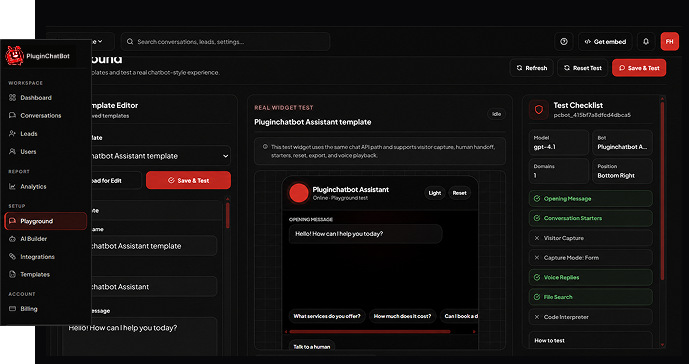Click the Reset Test button
The width and height of the screenshot is (689, 364).
click(583, 68)
